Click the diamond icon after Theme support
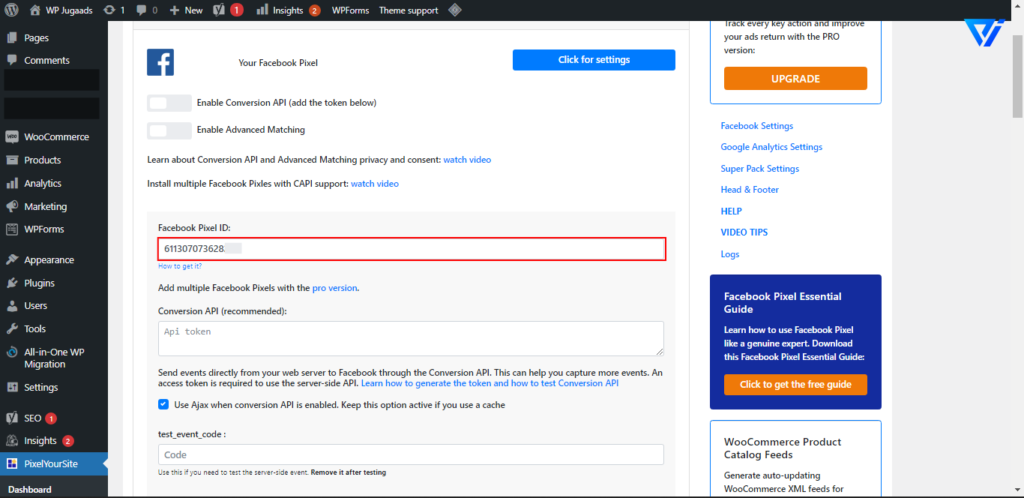1024x498 pixels. pyautogui.click(x=455, y=10)
